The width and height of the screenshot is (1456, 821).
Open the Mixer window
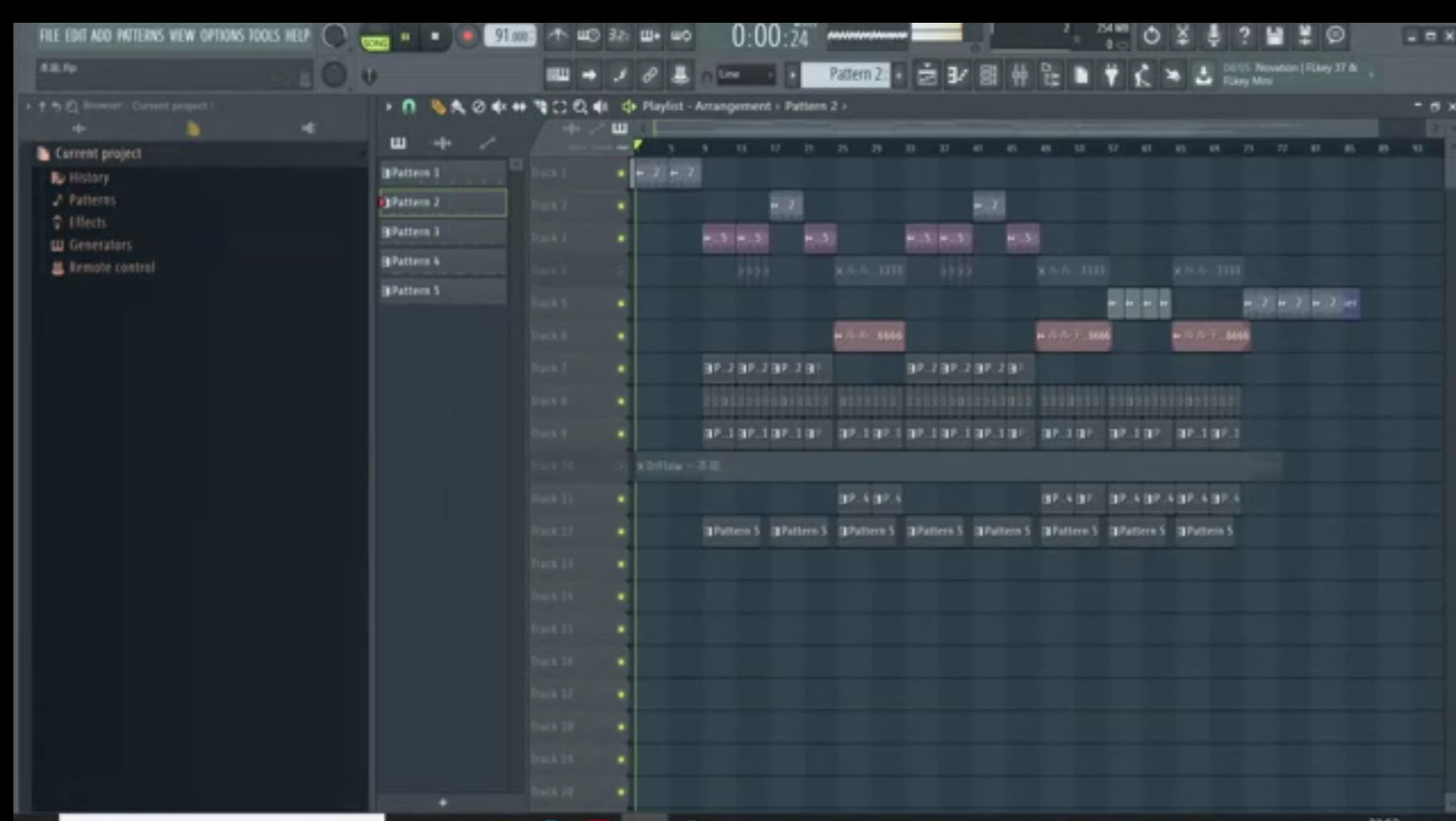point(1020,75)
